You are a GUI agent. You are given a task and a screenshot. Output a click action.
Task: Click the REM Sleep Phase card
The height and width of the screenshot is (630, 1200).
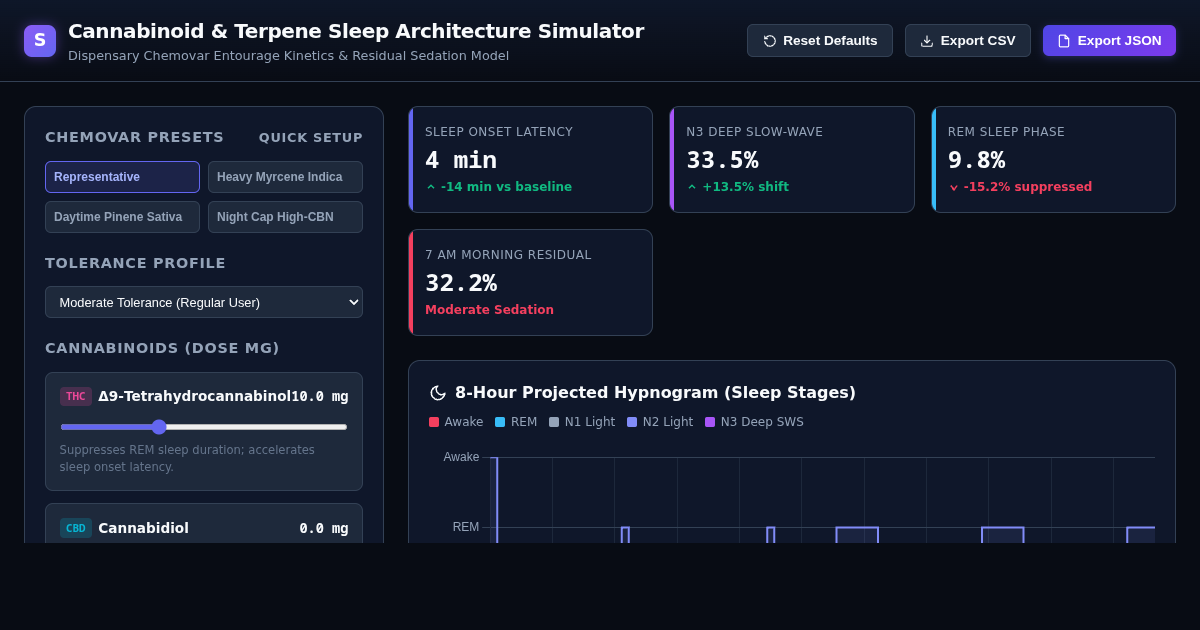(x=1053, y=160)
